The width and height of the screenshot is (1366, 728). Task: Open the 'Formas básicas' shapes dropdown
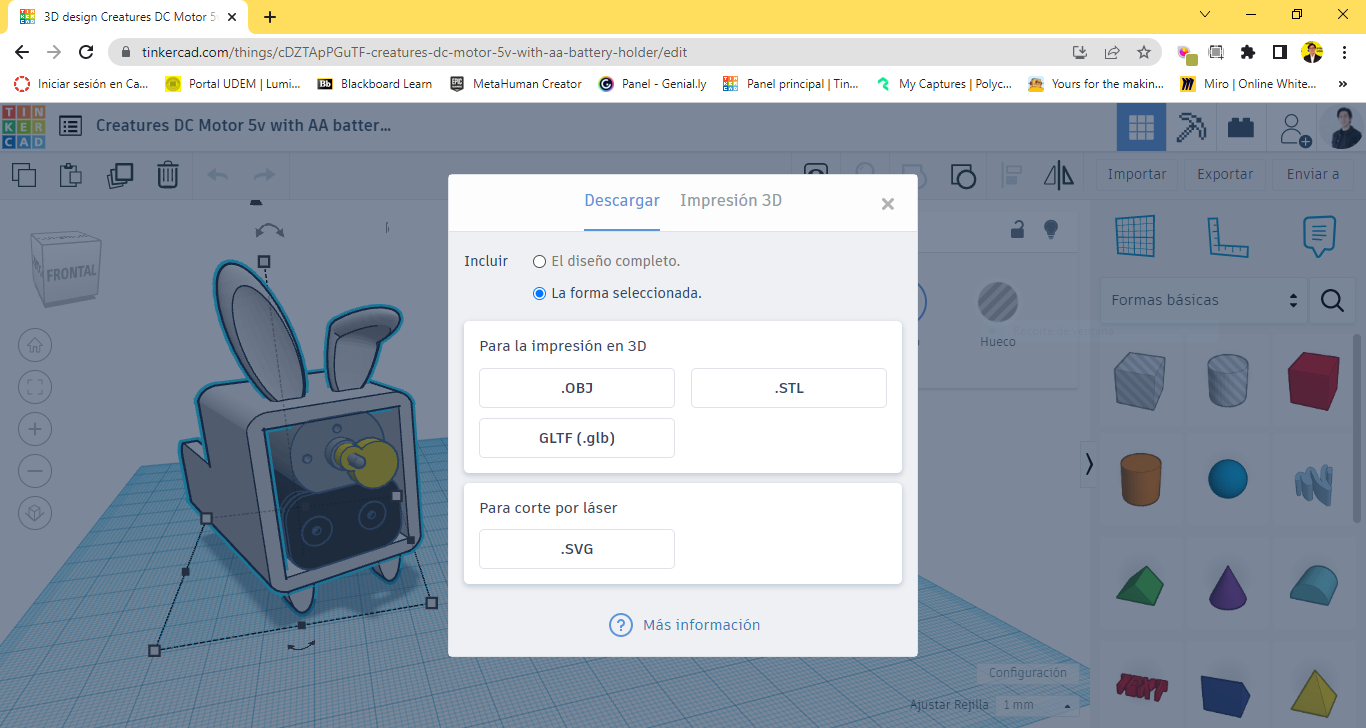tap(1204, 300)
